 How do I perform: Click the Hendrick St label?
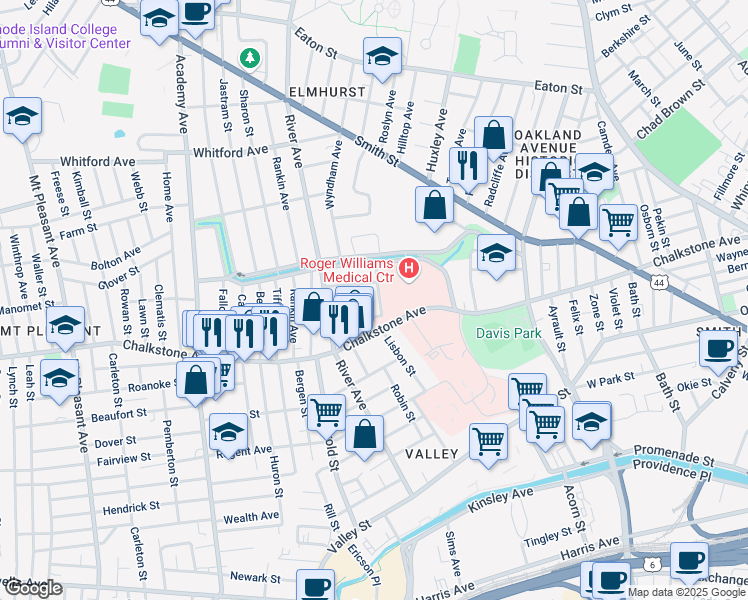(131, 508)
